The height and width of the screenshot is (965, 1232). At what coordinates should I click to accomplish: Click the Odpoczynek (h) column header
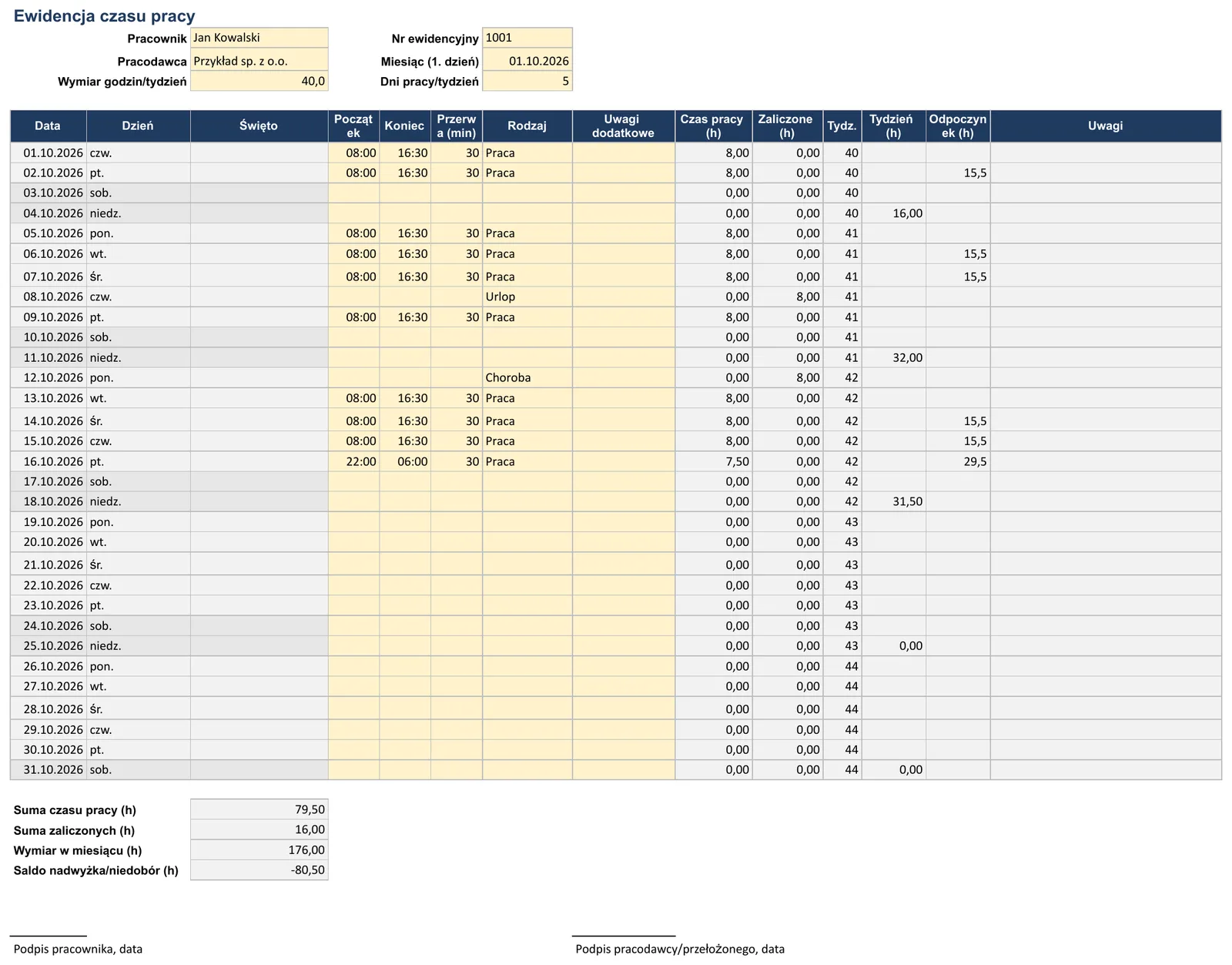pos(958,126)
